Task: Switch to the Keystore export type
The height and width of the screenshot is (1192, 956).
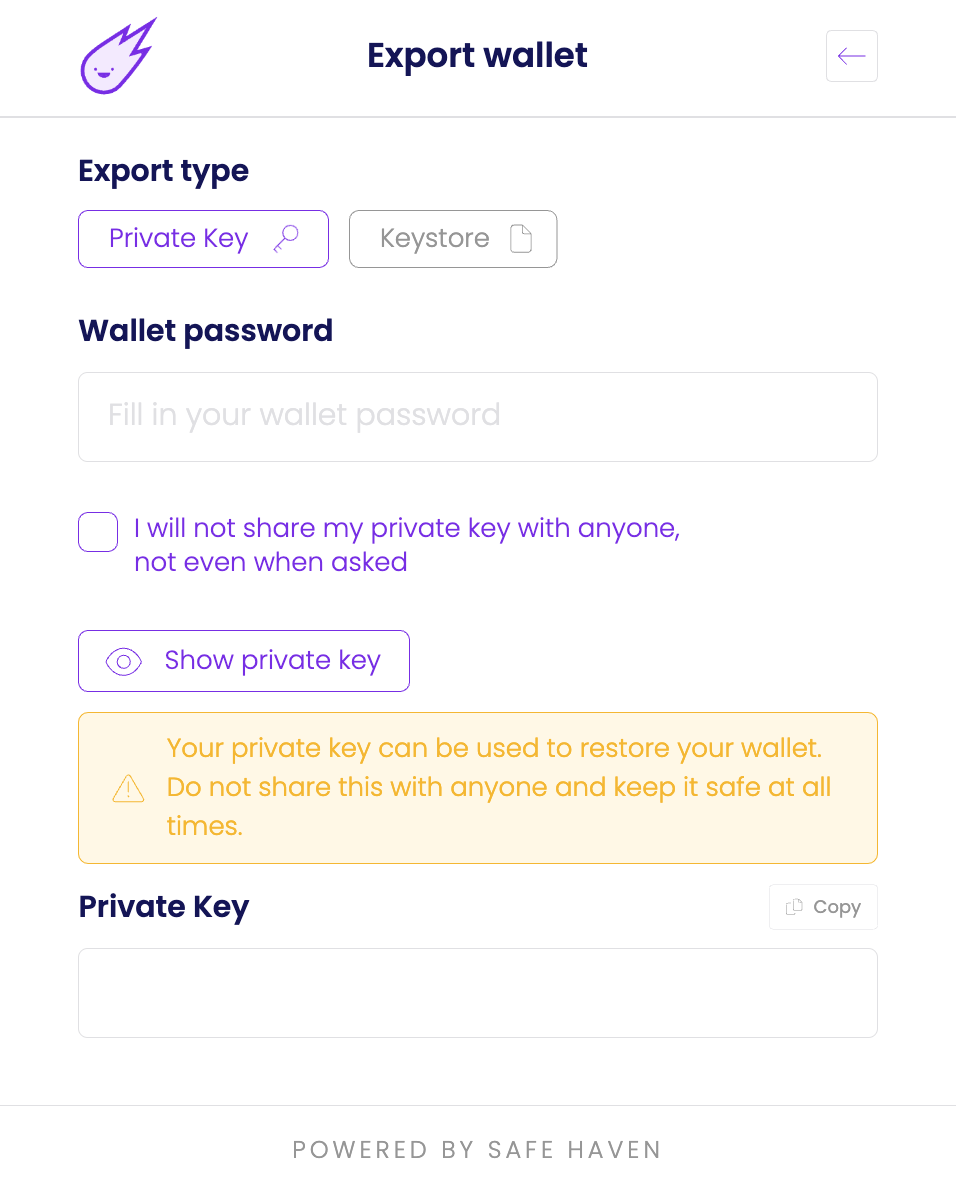Action: click(435, 239)
